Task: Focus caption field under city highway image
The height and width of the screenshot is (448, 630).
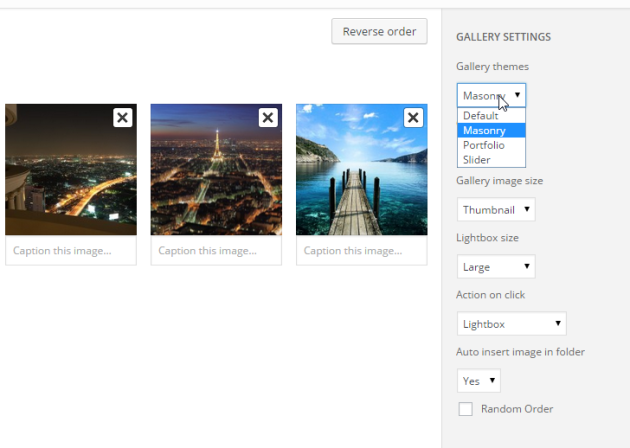Action: (71, 250)
